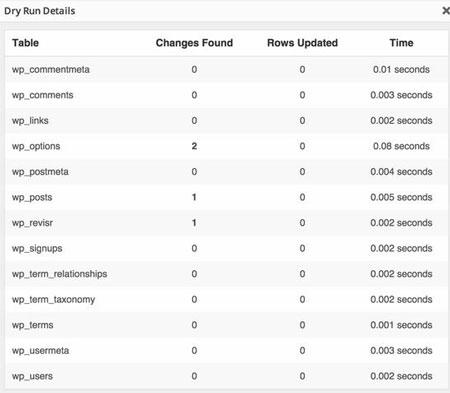This screenshot has height=393, width=450.
Task: Click wp_options changes found value 2
Action: (x=194, y=146)
